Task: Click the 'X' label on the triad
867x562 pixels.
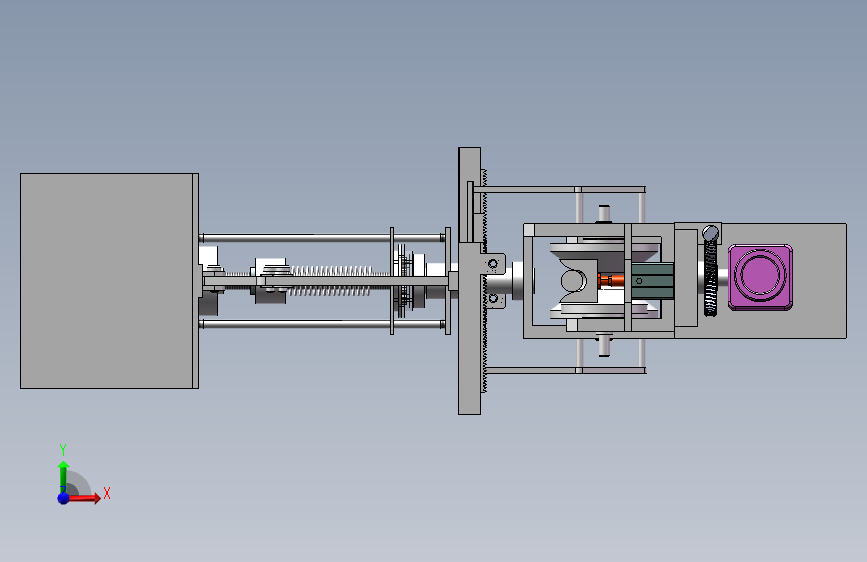Action: (x=107, y=493)
